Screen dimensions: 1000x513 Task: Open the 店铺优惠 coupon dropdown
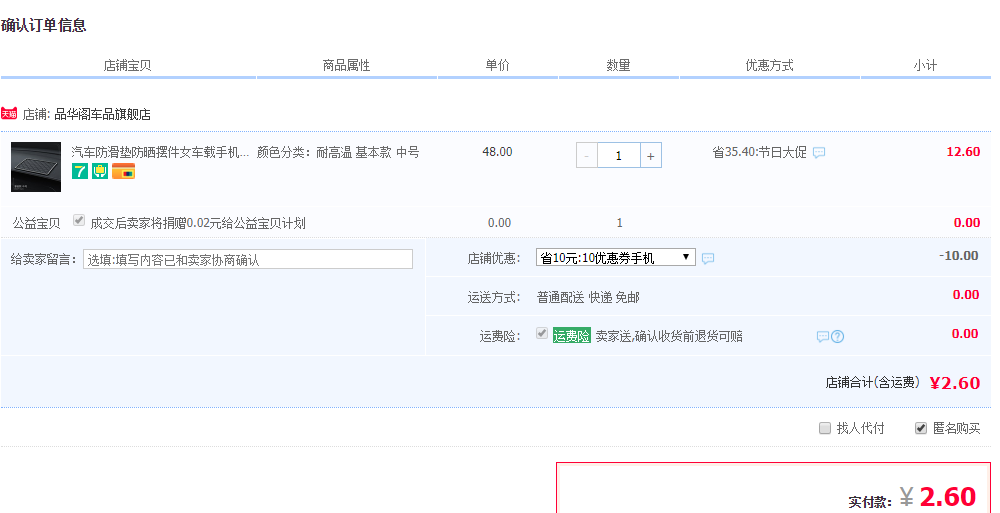pos(615,258)
